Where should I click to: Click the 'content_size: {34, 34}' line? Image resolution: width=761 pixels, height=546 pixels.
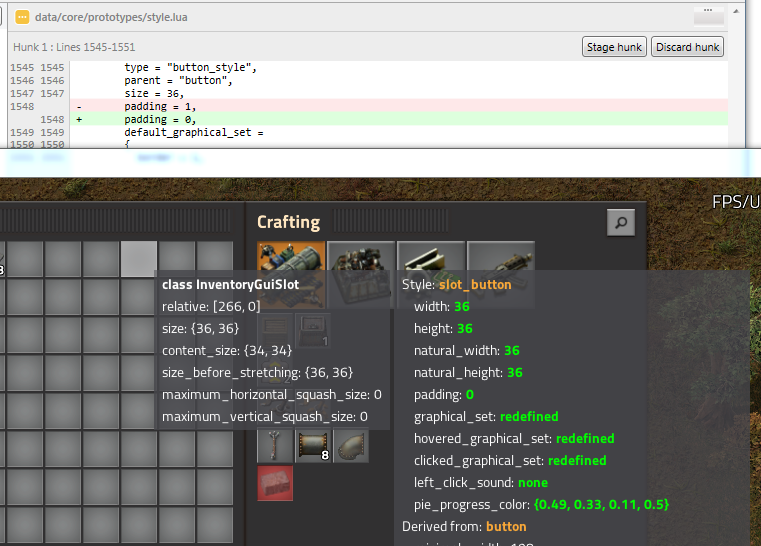pyautogui.click(x=227, y=350)
